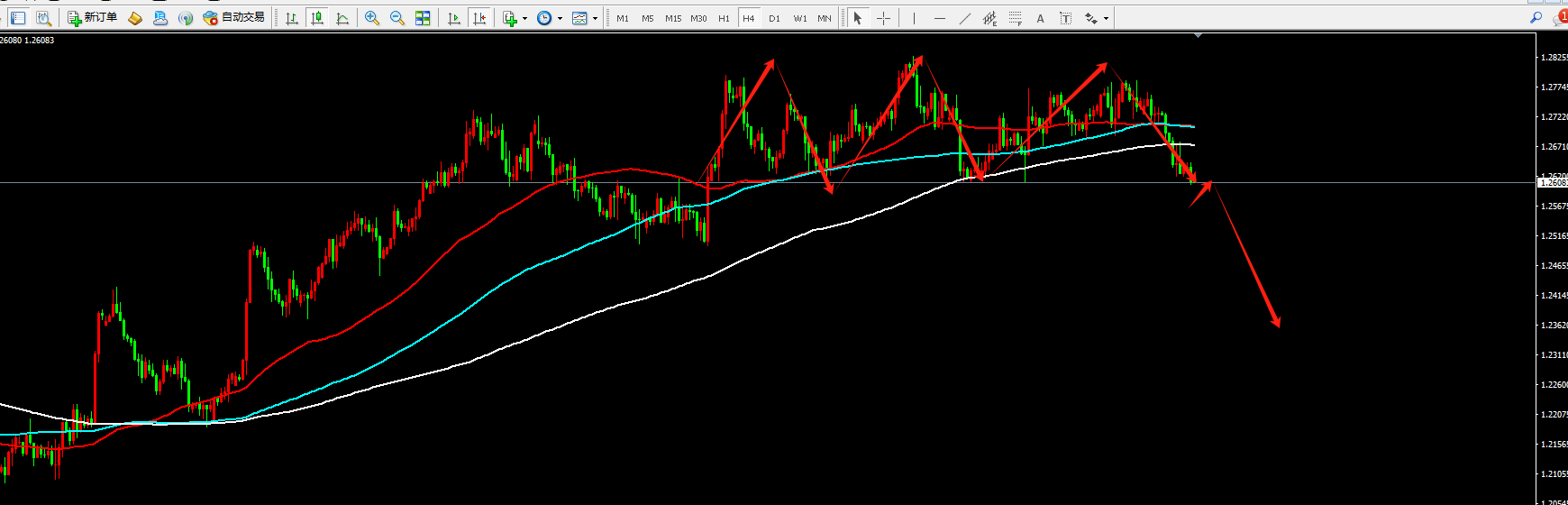Viewport: 1568px width, 505px height.
Task: Expand the periodicity clock dropdown arrow
Action: coord(560,18)
